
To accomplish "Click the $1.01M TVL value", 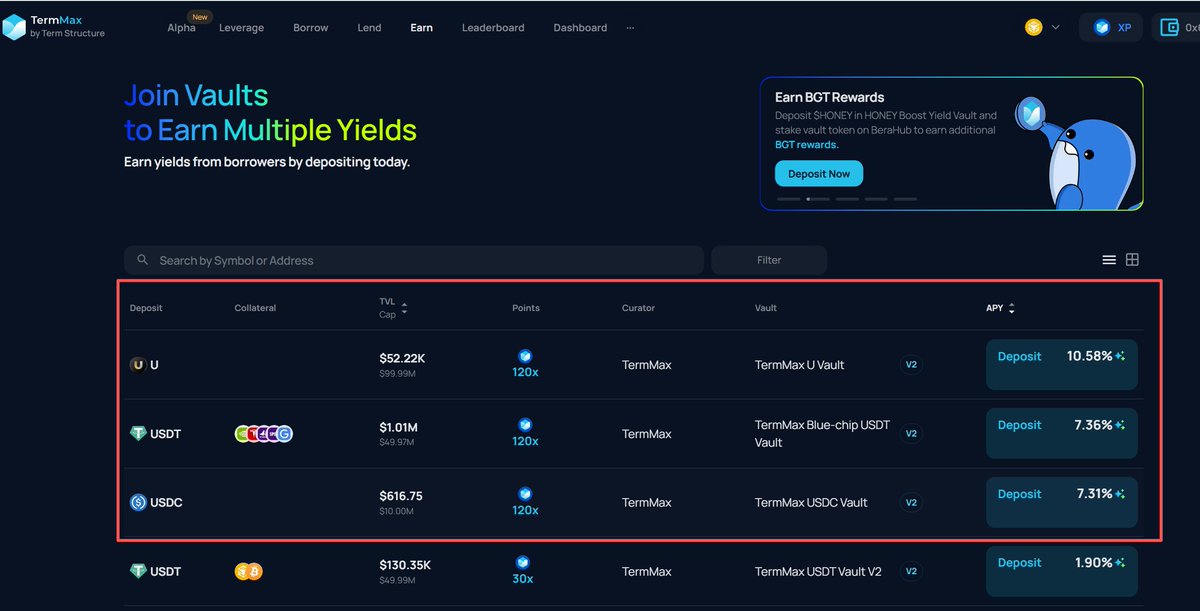I will [x=398, y=427].
